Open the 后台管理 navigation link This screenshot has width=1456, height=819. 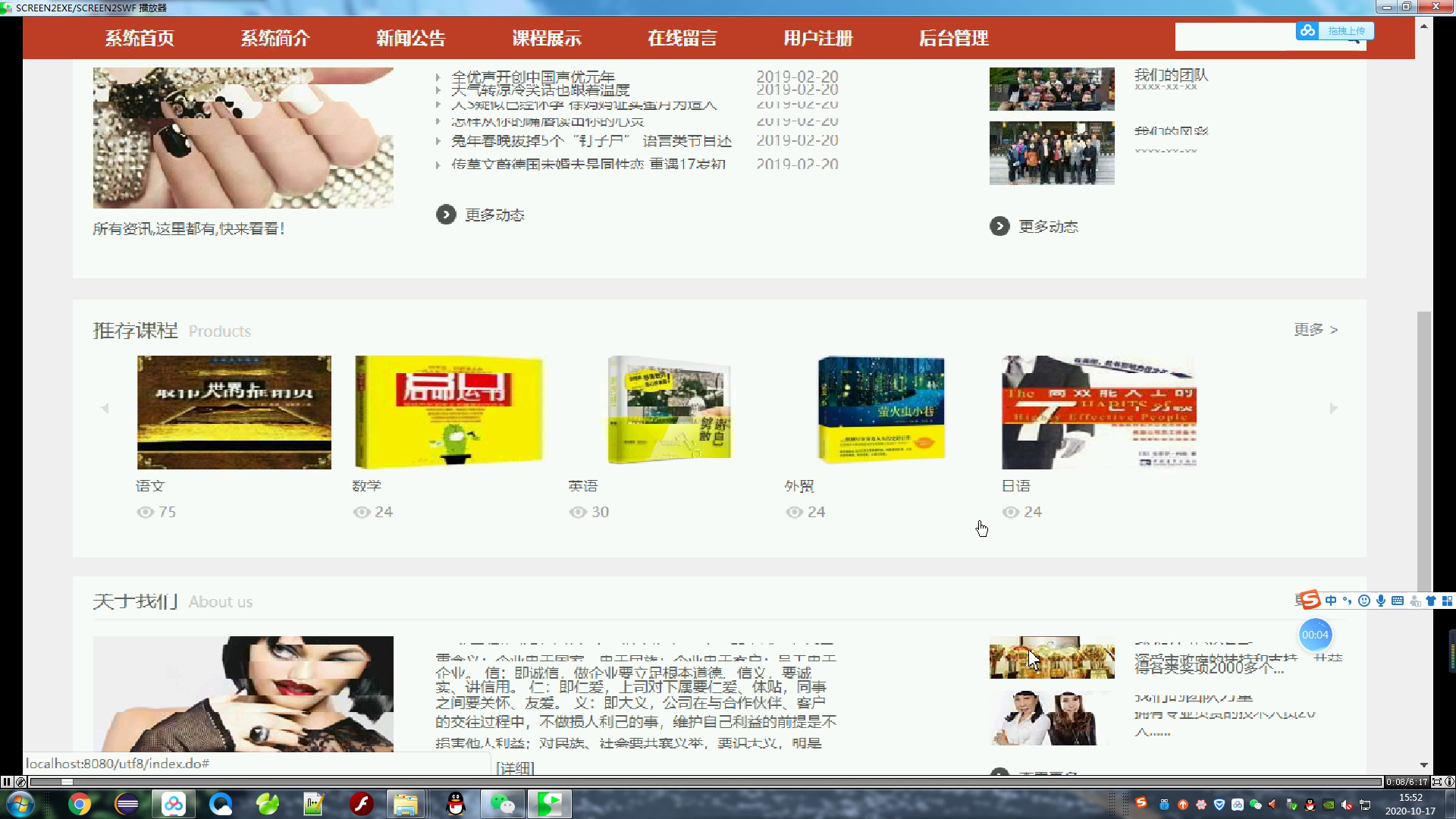953,38
